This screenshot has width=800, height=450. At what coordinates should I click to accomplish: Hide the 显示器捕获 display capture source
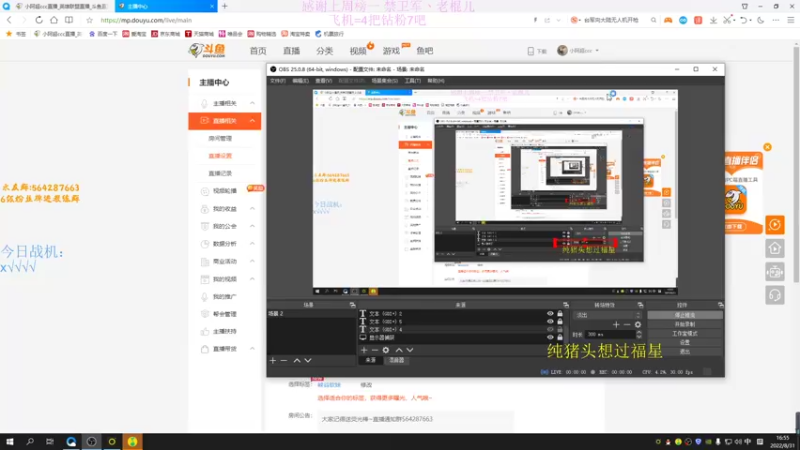(x=550, y=337)
